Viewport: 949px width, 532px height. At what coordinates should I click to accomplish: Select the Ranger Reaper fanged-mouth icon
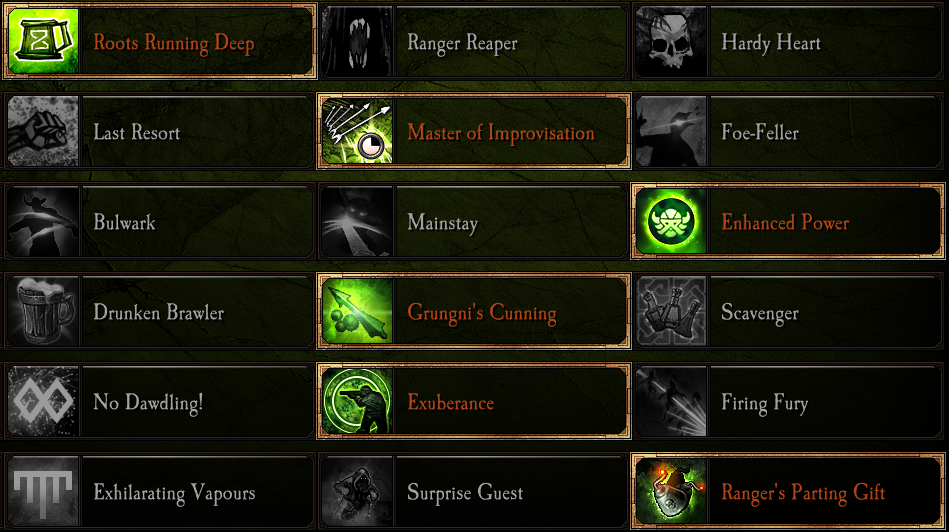coord(357,41)
